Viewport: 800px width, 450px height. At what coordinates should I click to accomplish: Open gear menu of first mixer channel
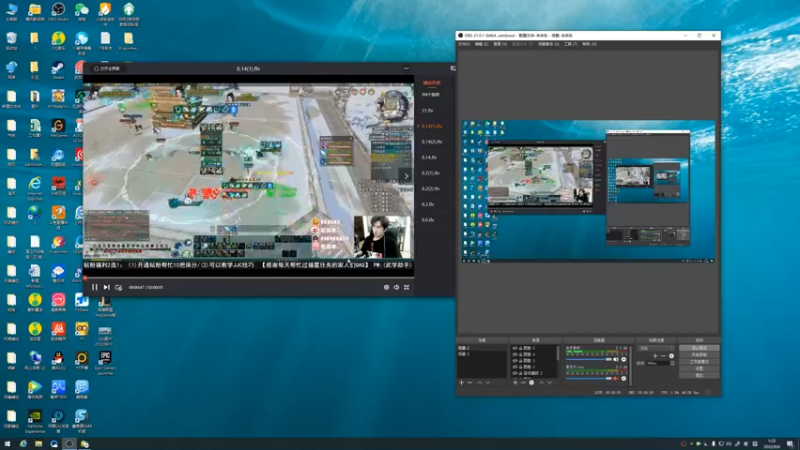(623, 359)
